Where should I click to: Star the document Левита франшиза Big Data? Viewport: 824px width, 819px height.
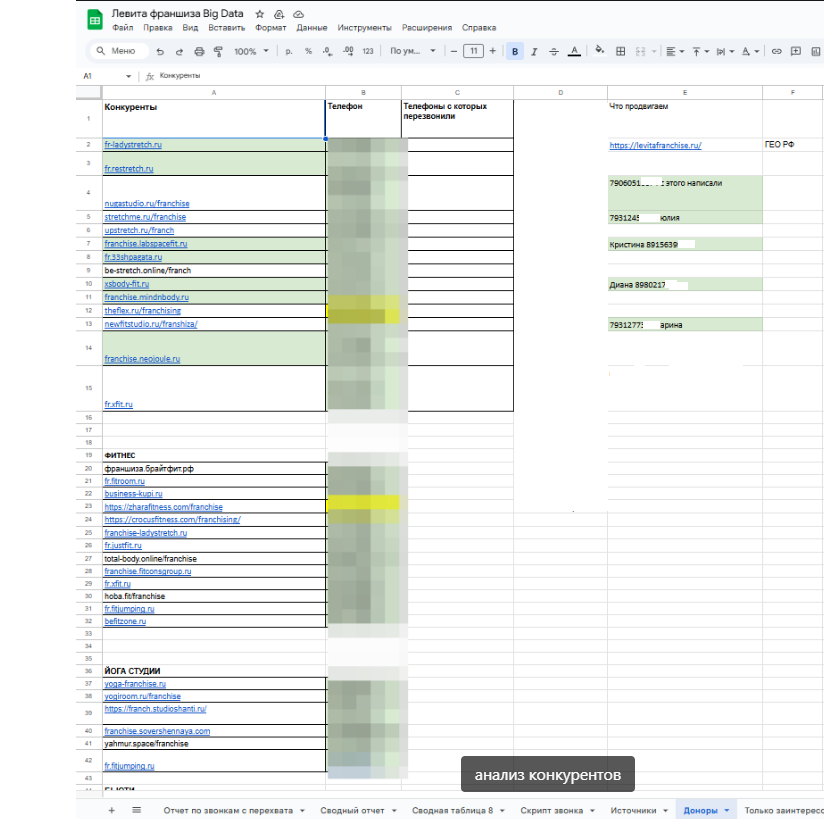pos(260,14)
